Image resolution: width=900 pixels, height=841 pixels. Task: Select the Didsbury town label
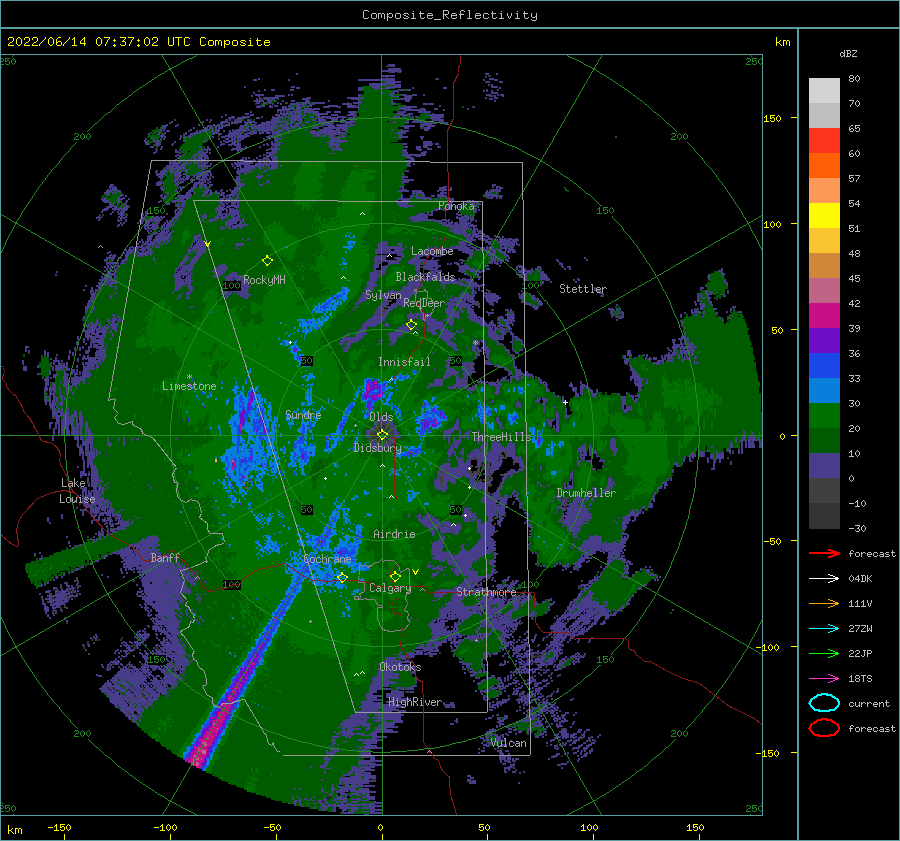(x=378, y=448)
